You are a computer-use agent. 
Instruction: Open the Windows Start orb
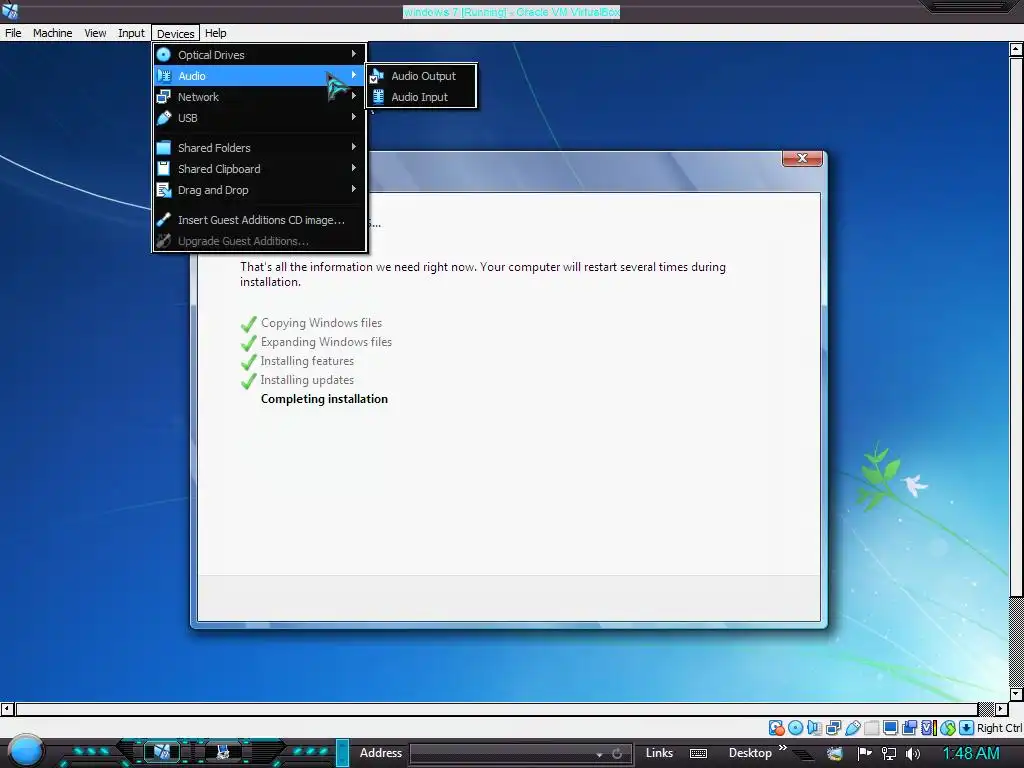click(x=26, y=751)
